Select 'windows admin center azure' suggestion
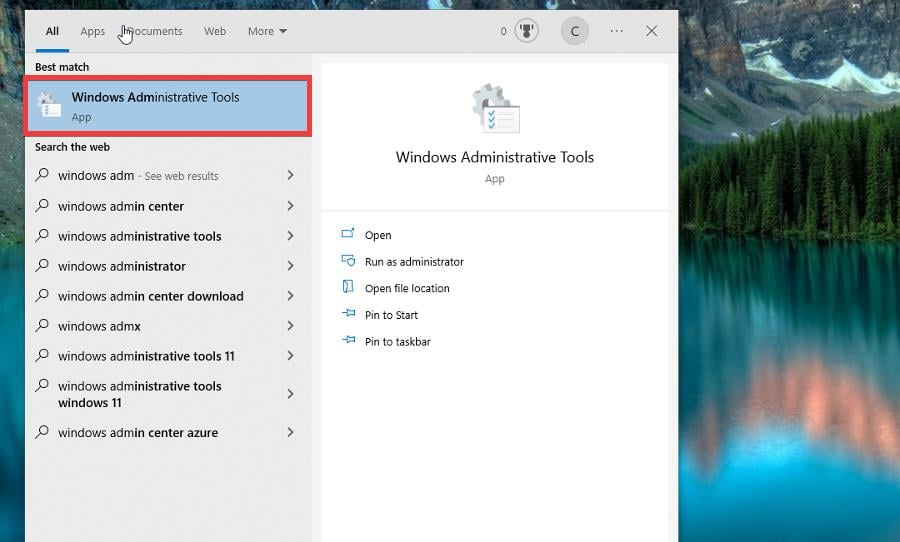 (168, 432)
